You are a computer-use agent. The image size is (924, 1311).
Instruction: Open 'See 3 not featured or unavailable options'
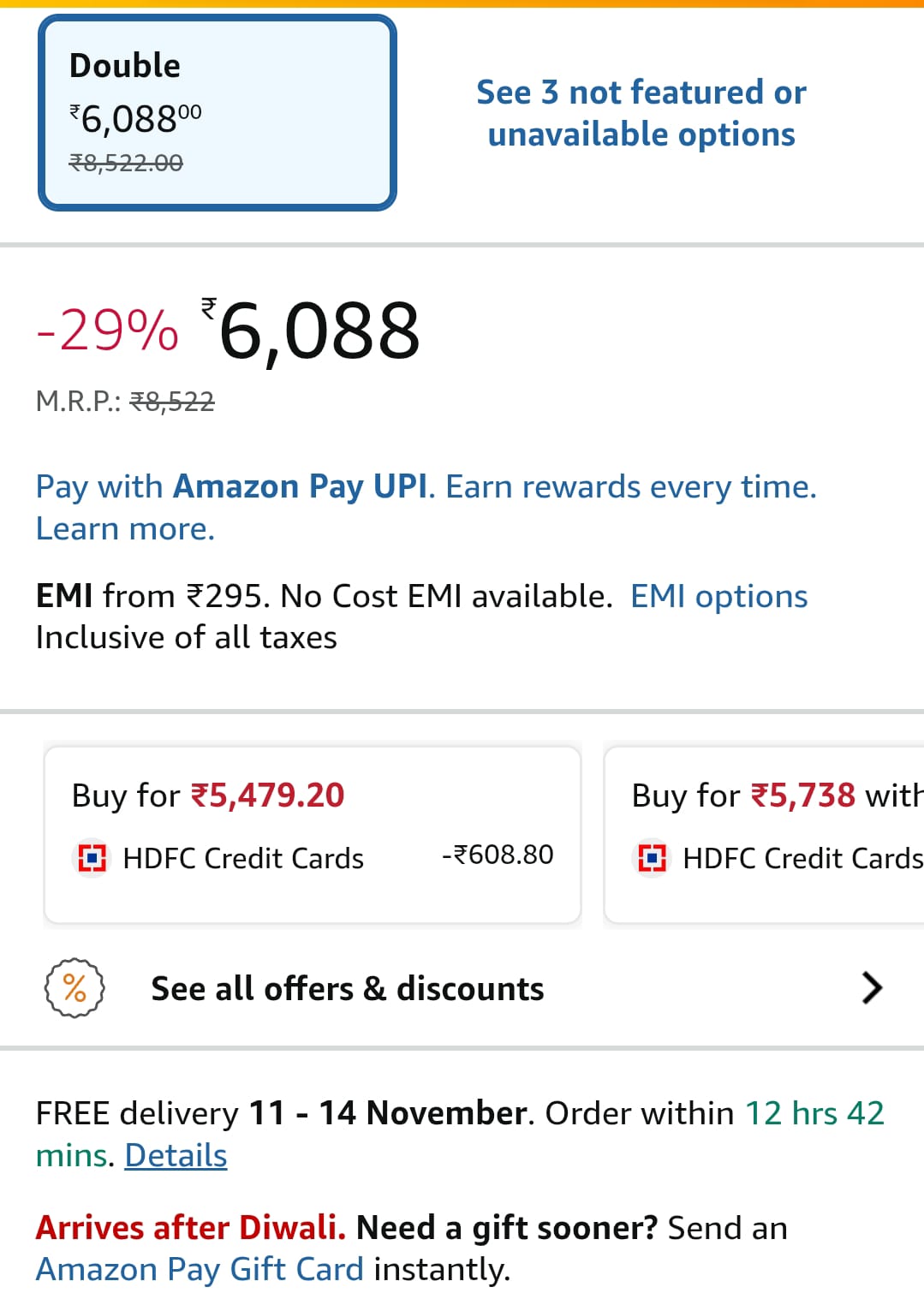(x=641, y=113)
